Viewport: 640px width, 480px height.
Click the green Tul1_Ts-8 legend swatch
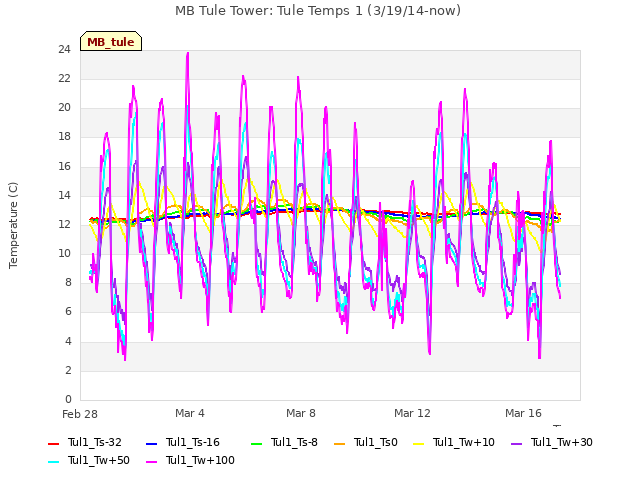[x=256, y=444]
